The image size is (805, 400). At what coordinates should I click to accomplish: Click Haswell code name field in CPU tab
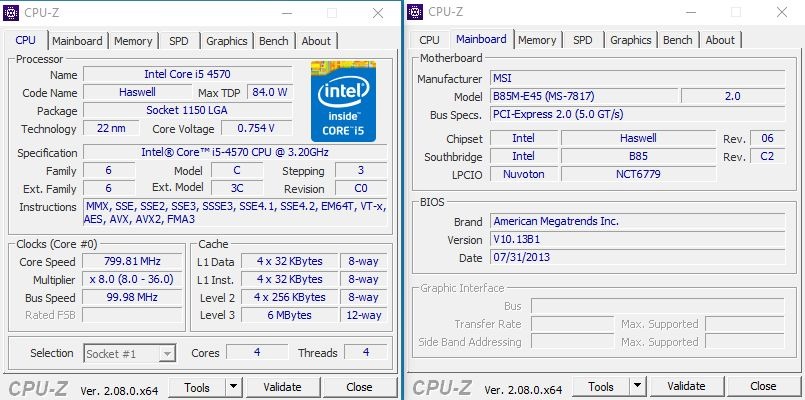pos(137,92)
